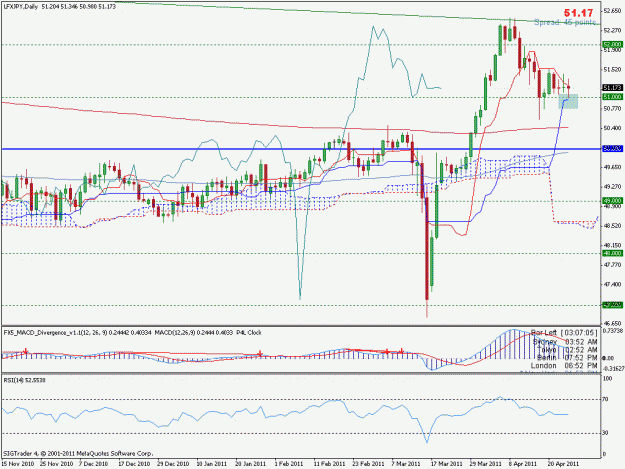Click the 29 Dec 2010 date label
Screen dimensions: 625x469
coord(173,464)
